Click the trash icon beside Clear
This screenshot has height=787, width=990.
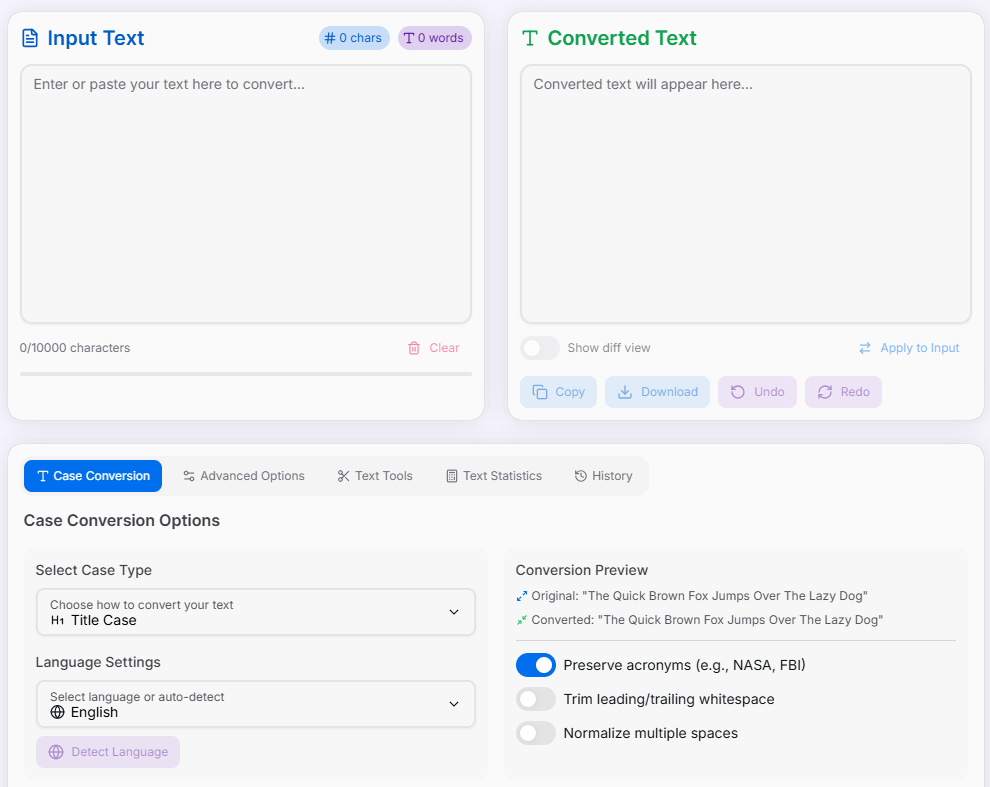click(414, 348)
